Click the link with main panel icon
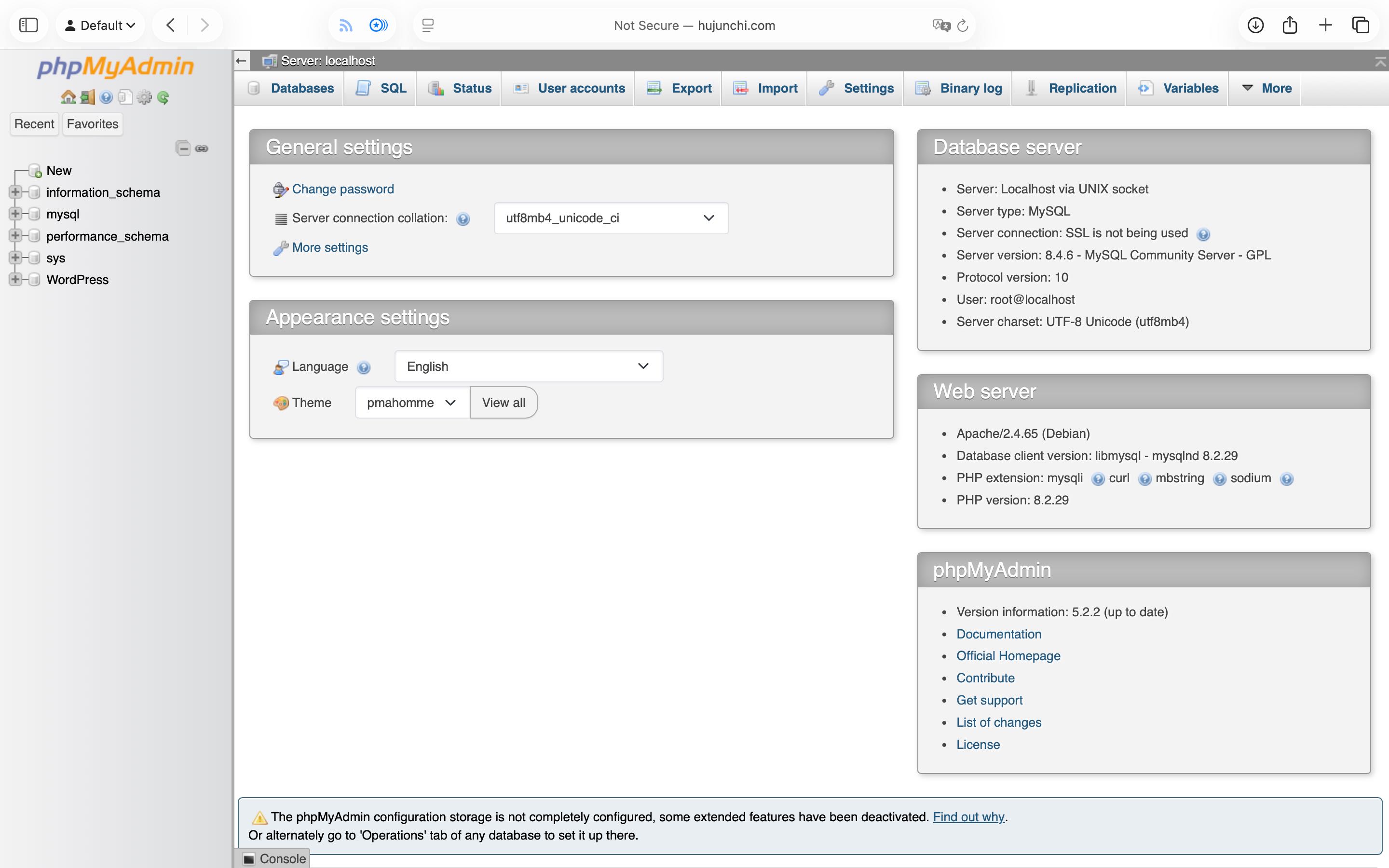Screen dimensions: 1389x868 [x=202, y=148]
